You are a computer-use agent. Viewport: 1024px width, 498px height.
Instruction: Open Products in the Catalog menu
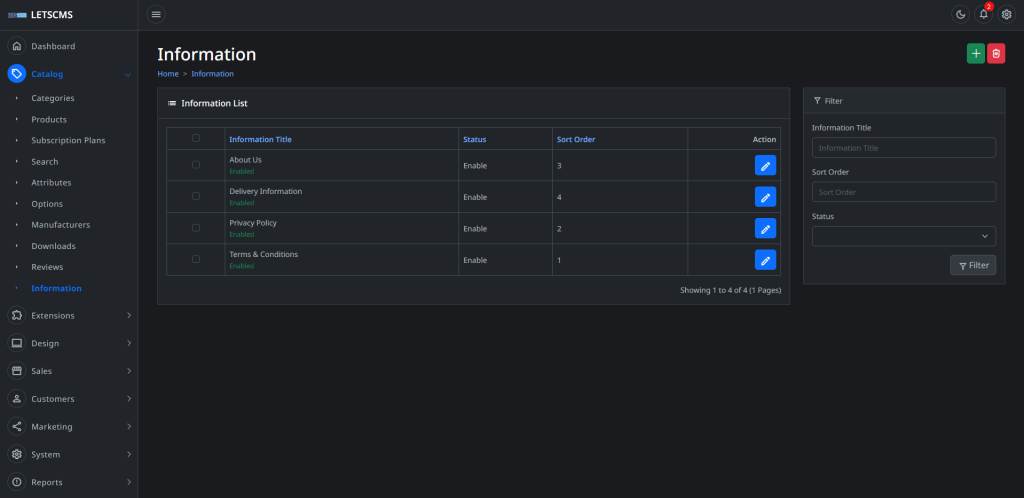click(49, 119)
